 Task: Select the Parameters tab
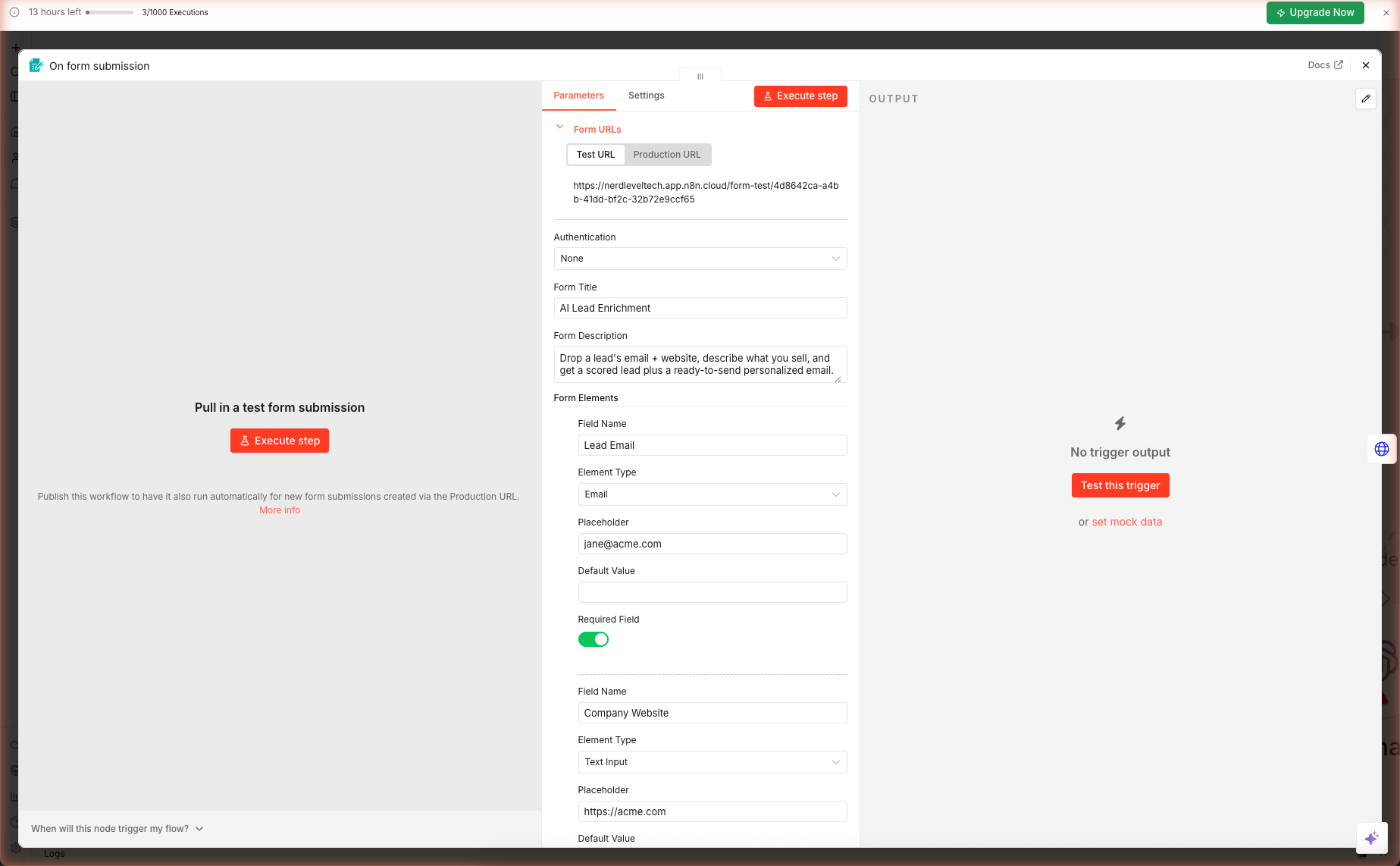[x=578, y=96]
